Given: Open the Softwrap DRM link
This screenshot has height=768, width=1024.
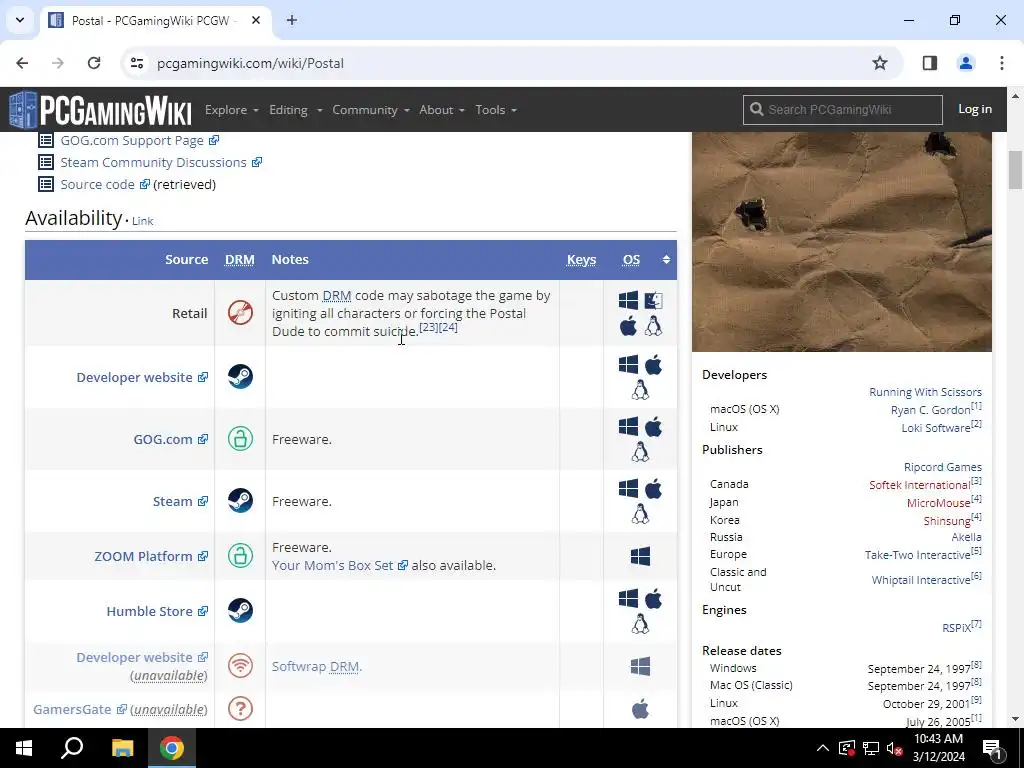Looking at the screenshot, I should tap(315, 666).
